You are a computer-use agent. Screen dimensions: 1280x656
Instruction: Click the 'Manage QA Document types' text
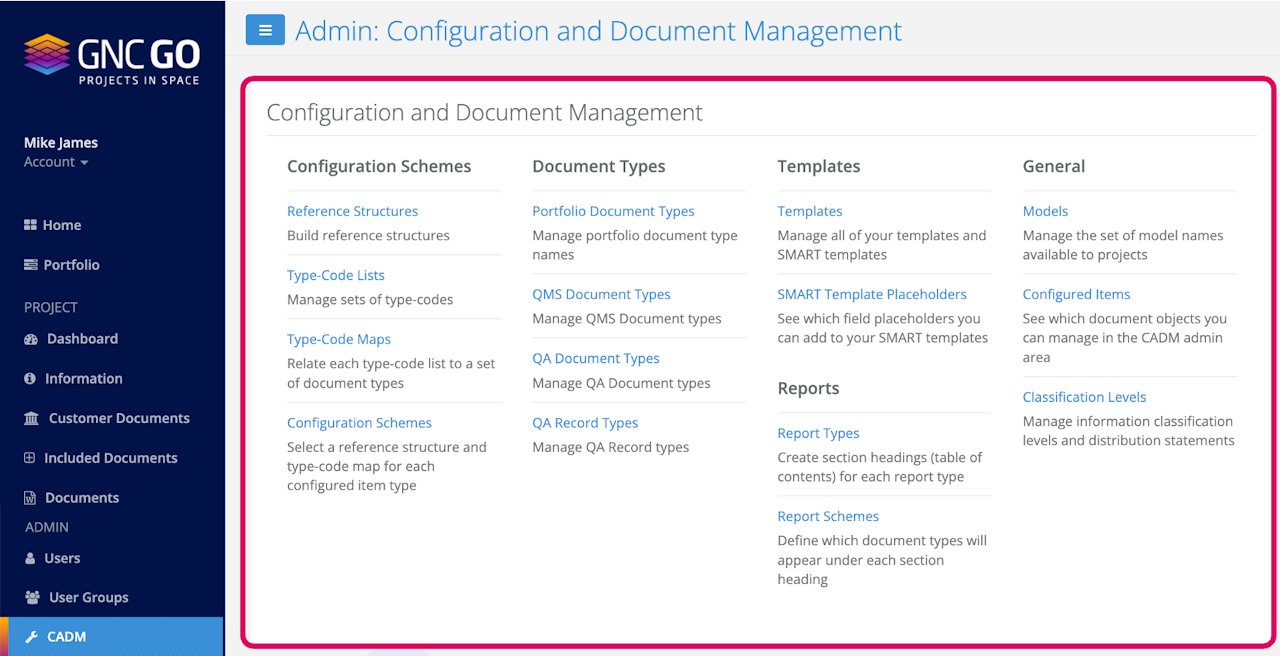coord(621,383)
